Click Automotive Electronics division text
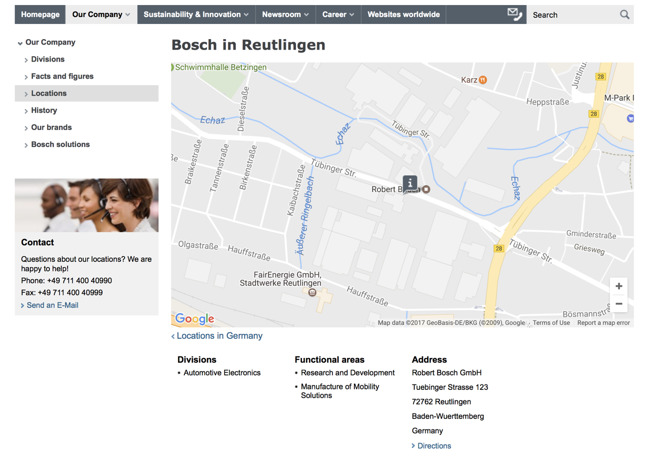 pos(222,373)
